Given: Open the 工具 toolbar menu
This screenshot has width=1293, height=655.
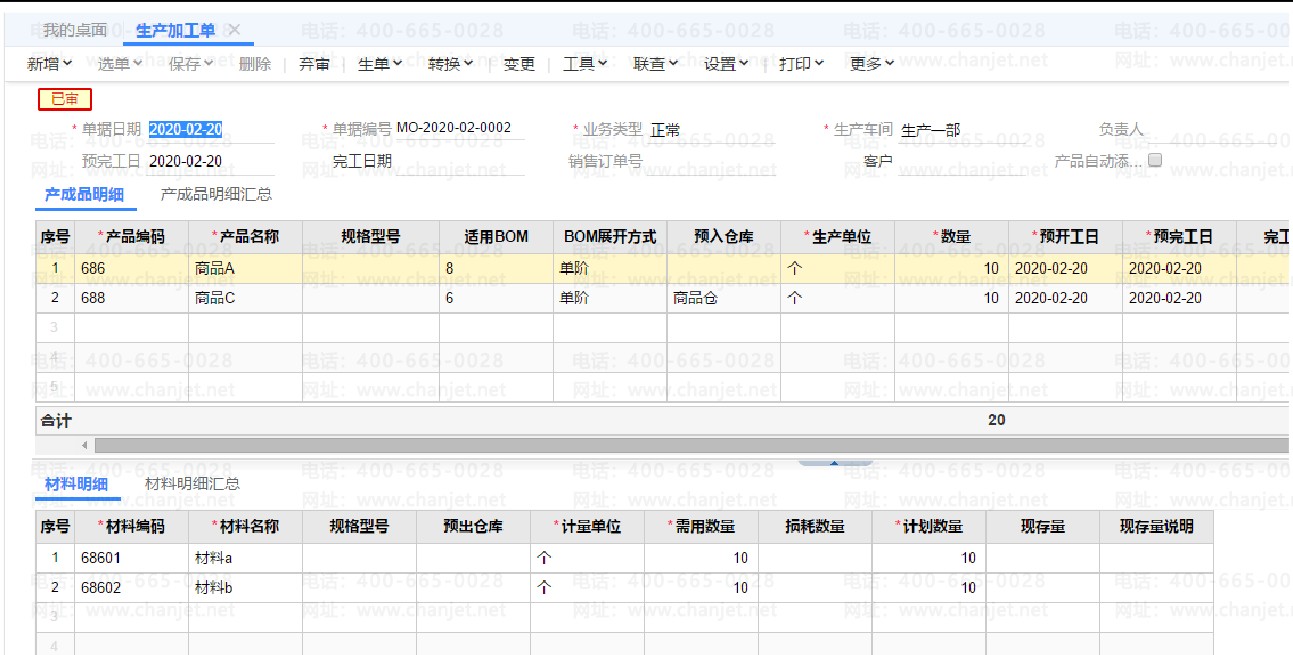Looking at the screenshot, I should (x=585, y=64).
